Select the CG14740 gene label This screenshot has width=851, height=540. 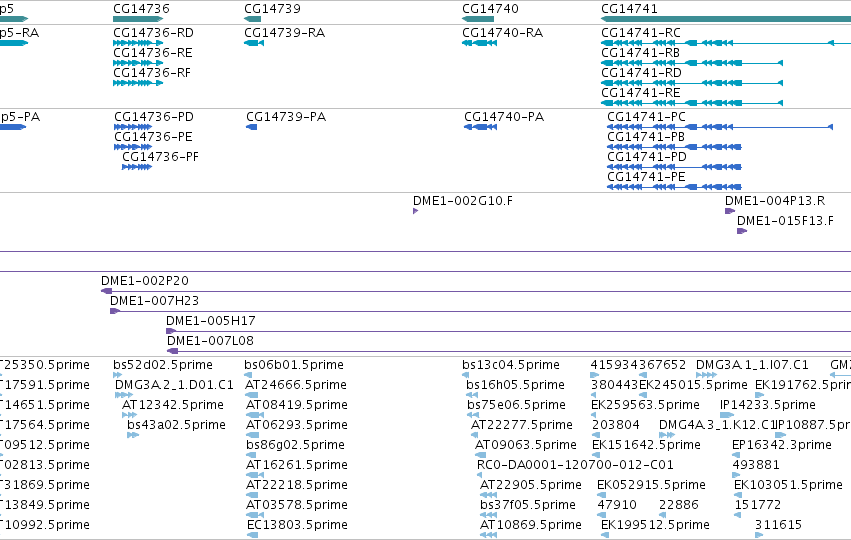pyautogui.click(x=490, y=9)
